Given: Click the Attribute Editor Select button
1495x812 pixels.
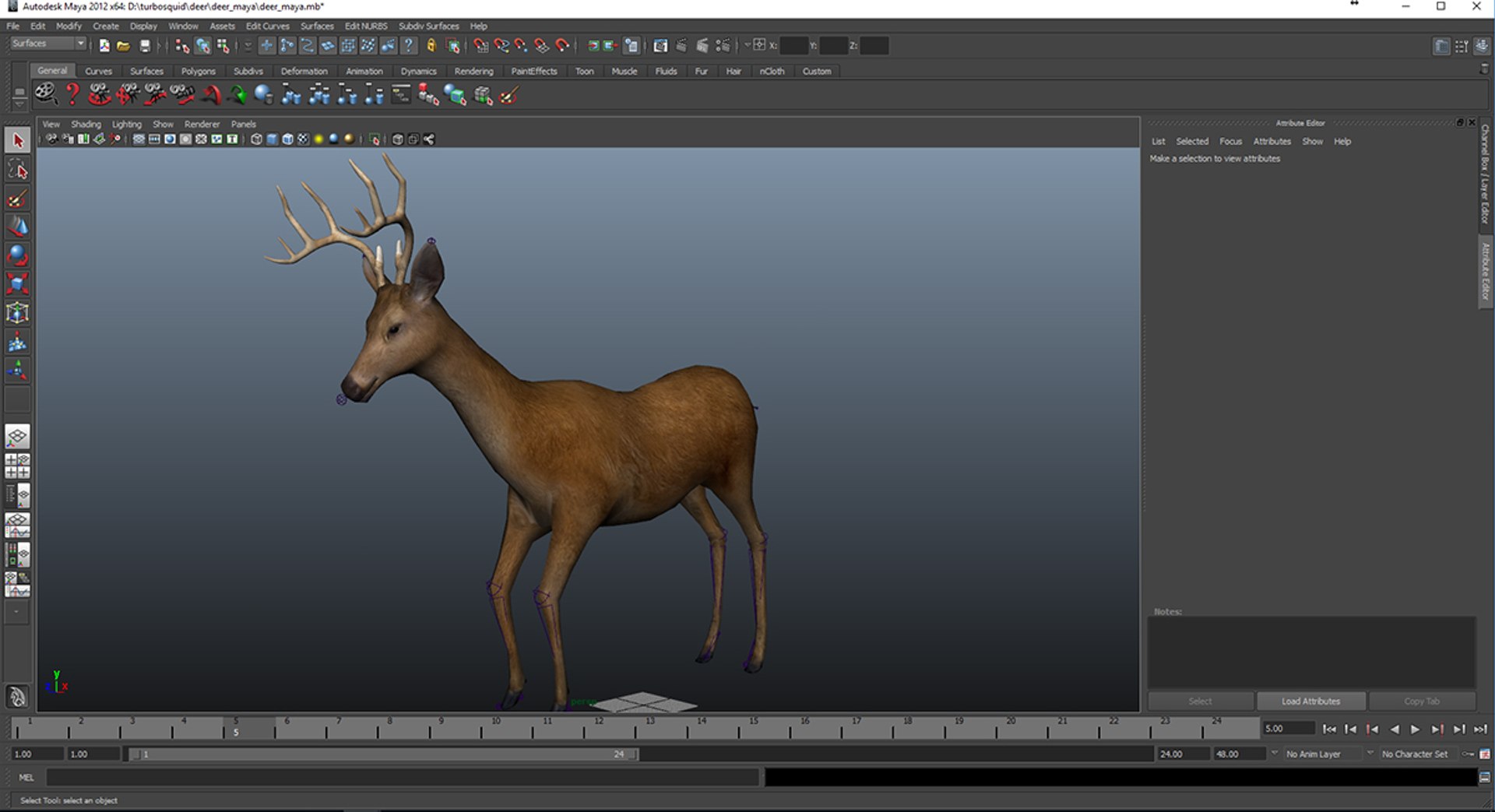Looking at the screenshot, I should [x=1200, y=701].
